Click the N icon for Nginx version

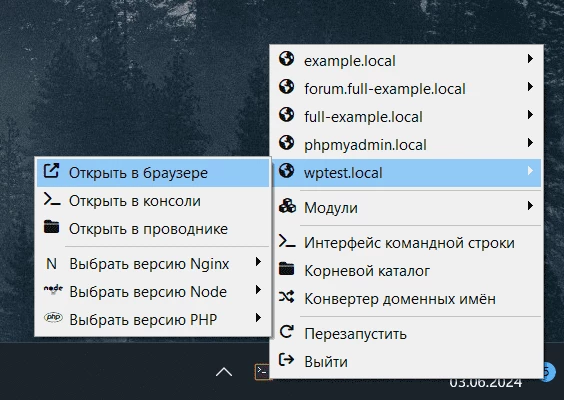tap(51, 264)
